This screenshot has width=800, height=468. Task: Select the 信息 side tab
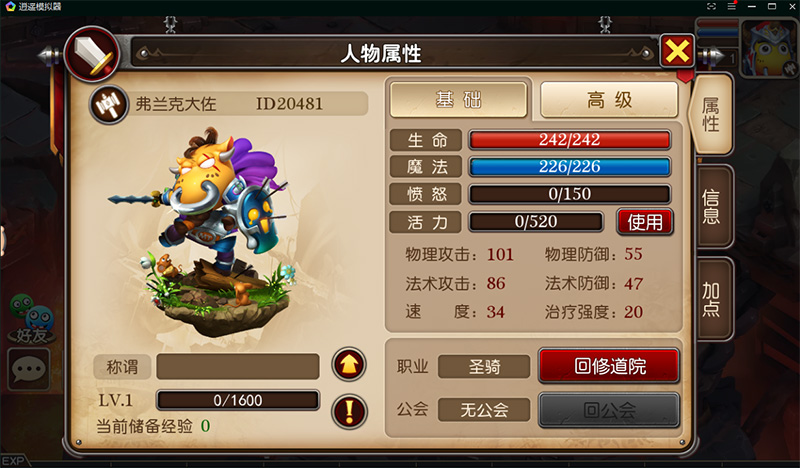pyautogui.click(x=712, y=207)
